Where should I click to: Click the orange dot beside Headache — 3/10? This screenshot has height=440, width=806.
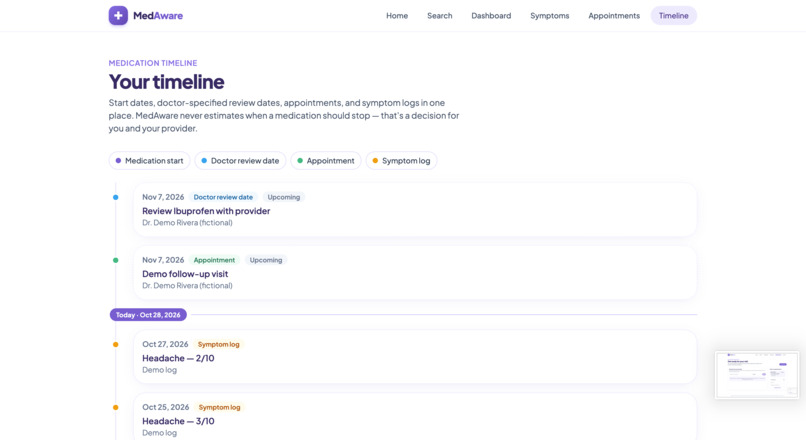[x=116, y=408]
